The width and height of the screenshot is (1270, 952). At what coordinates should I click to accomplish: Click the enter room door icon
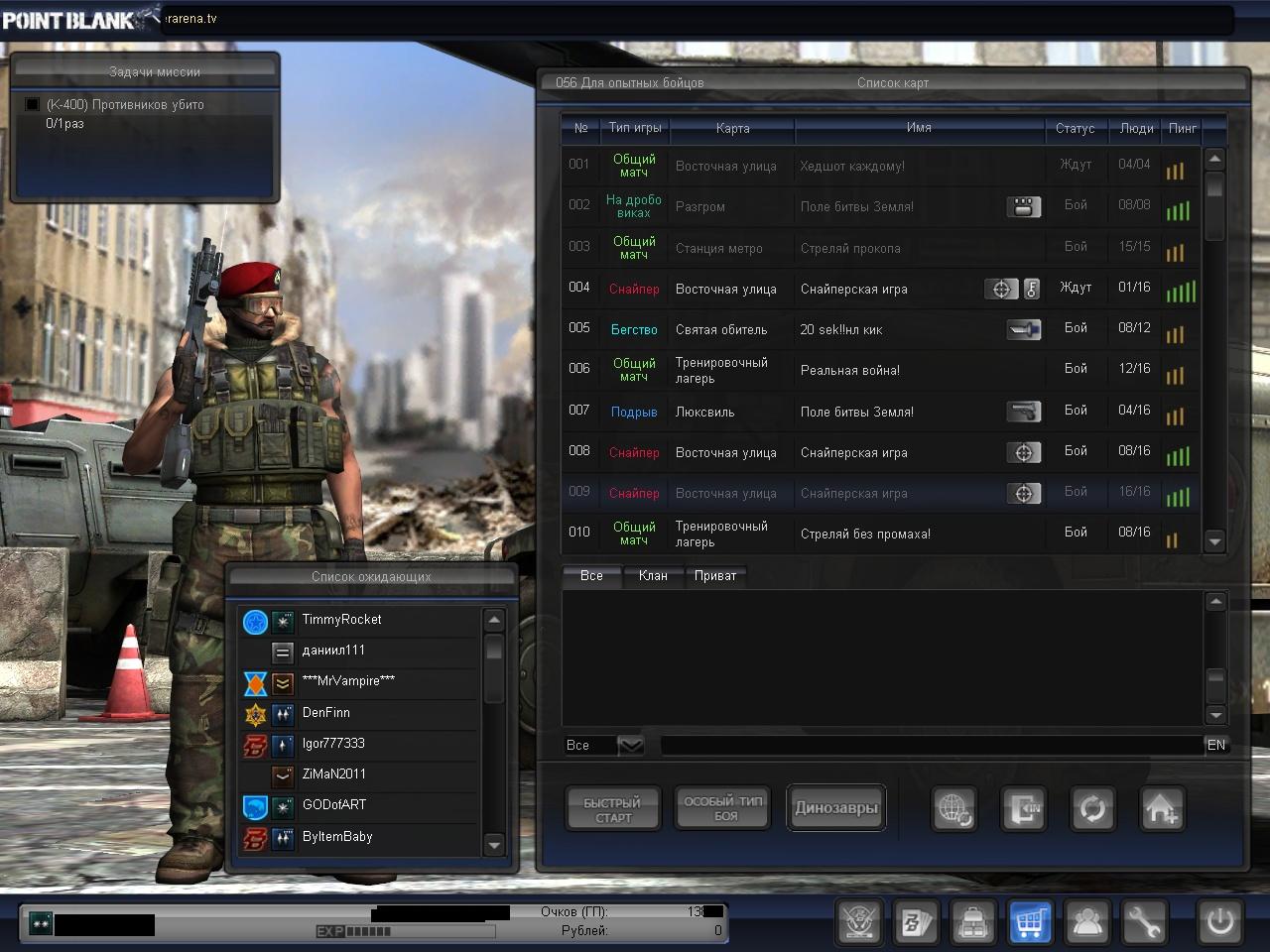click(1023, 809)
